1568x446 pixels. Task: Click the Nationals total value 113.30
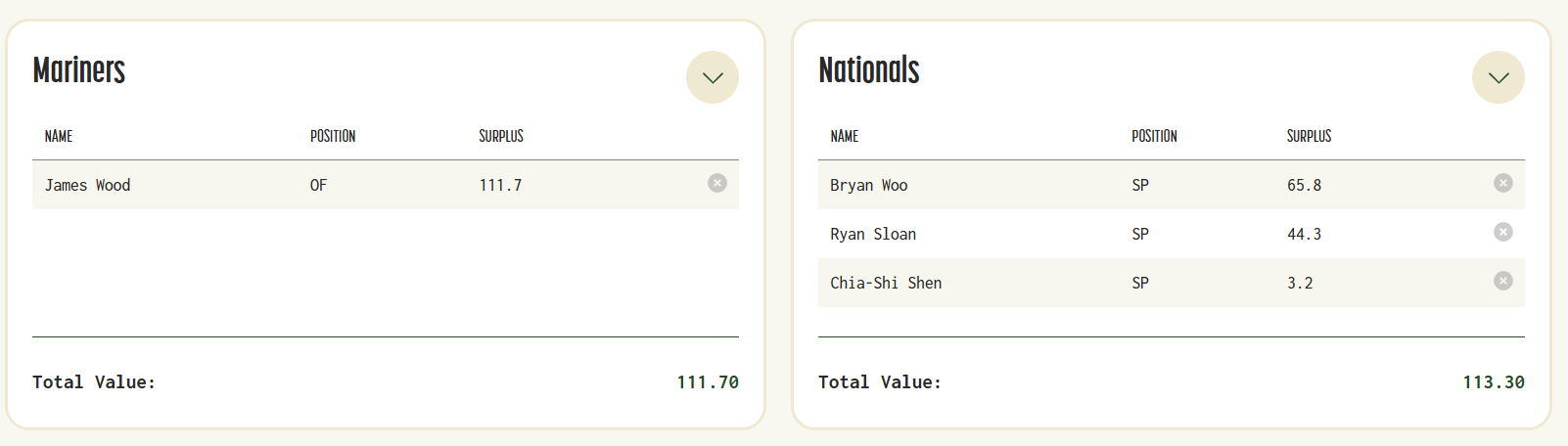click(1494, 382)
